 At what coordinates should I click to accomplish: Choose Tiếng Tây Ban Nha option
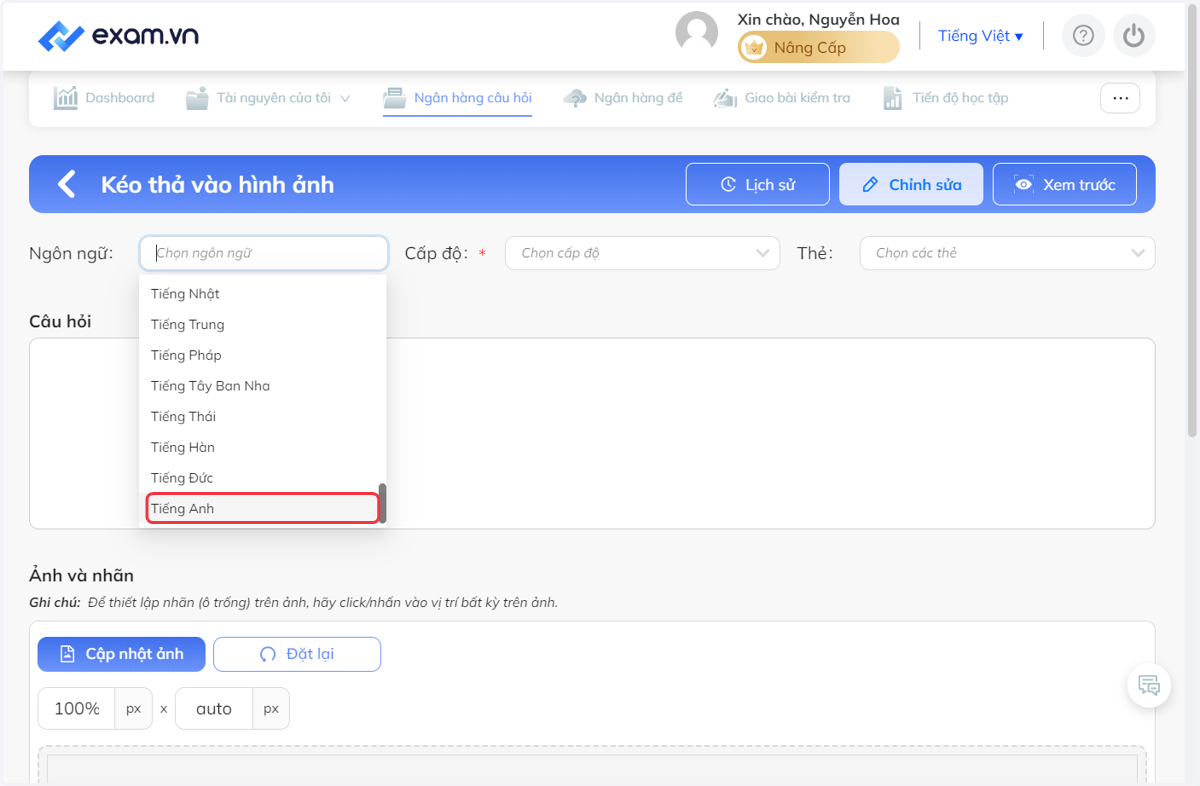point(262,386)
